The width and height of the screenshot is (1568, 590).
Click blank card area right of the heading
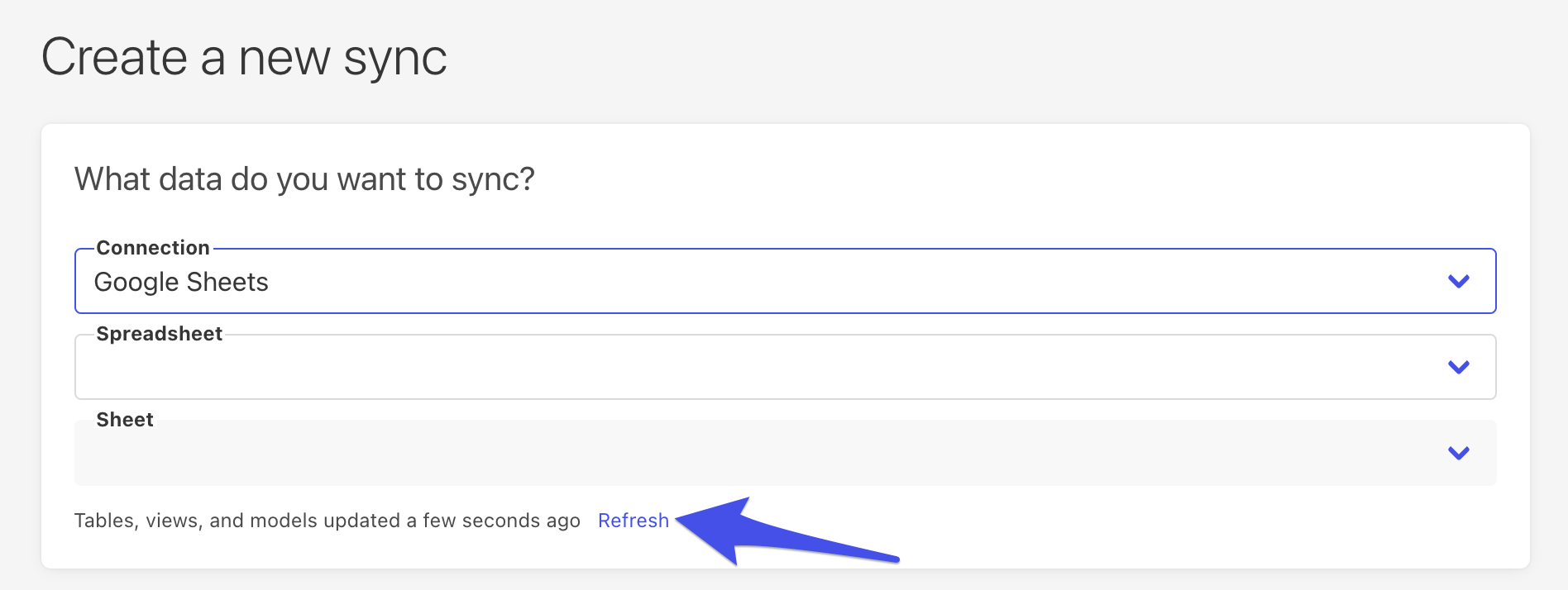coord(992,179)
